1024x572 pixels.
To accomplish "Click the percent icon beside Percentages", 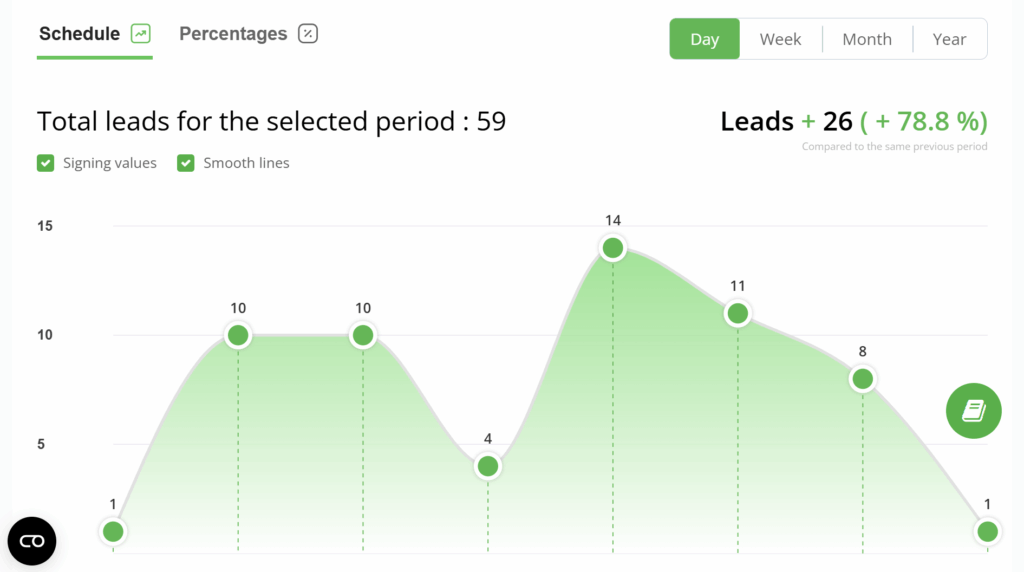I will click(x=308, y=33).
